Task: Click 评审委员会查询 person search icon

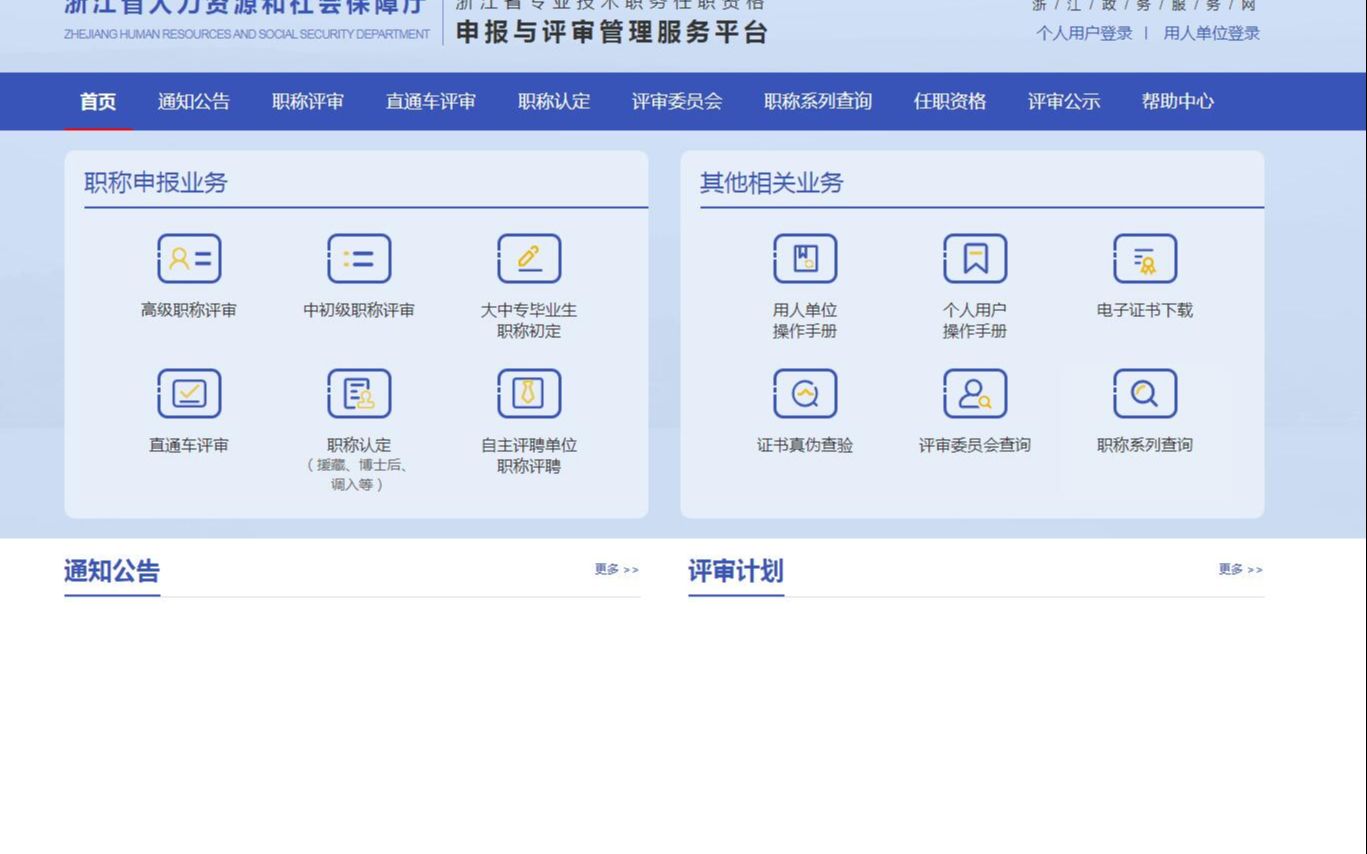Action: click(x=975, y=394)
